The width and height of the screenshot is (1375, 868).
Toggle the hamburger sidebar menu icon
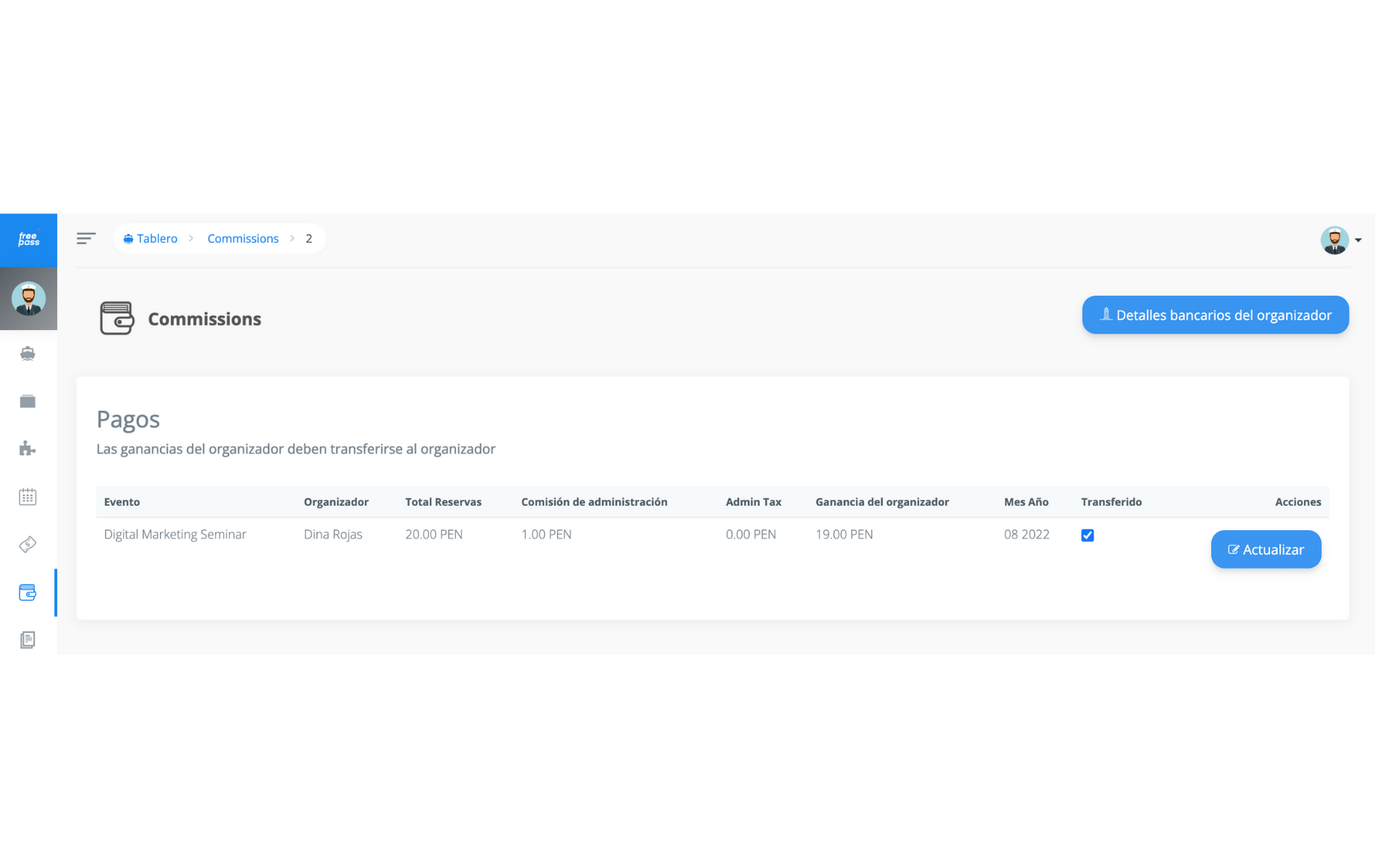coord(86,238)
